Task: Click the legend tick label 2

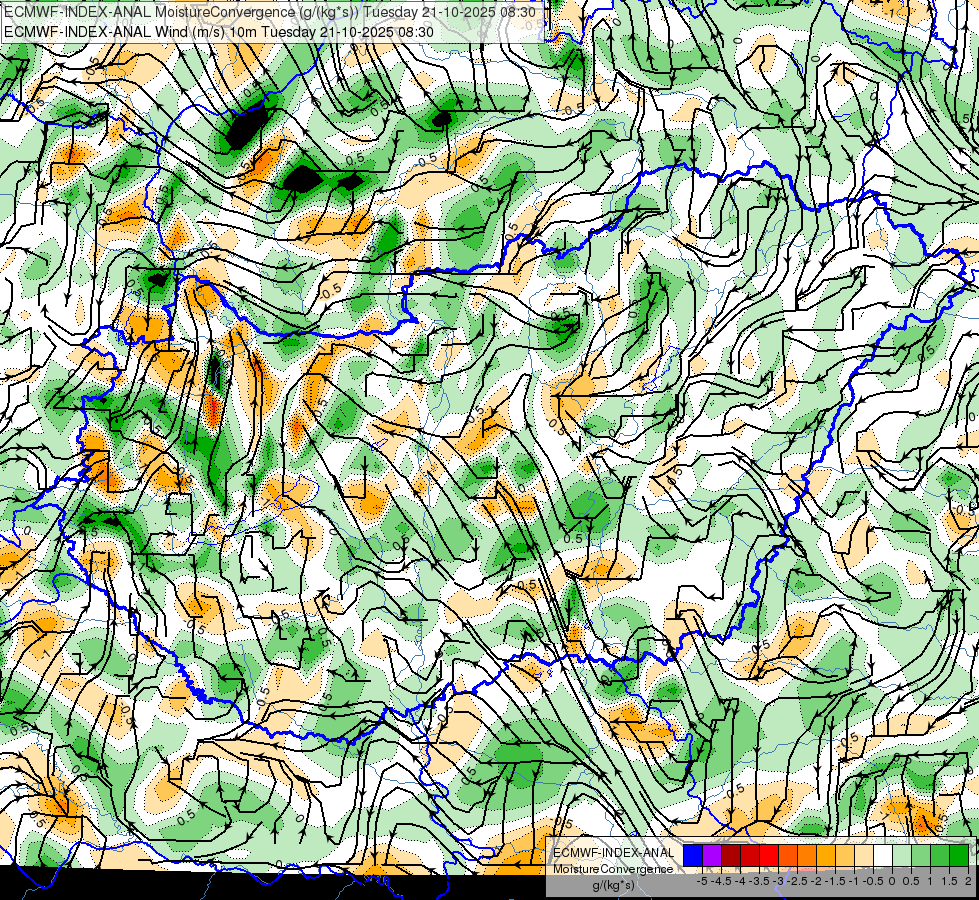Action: click(968, 881)
